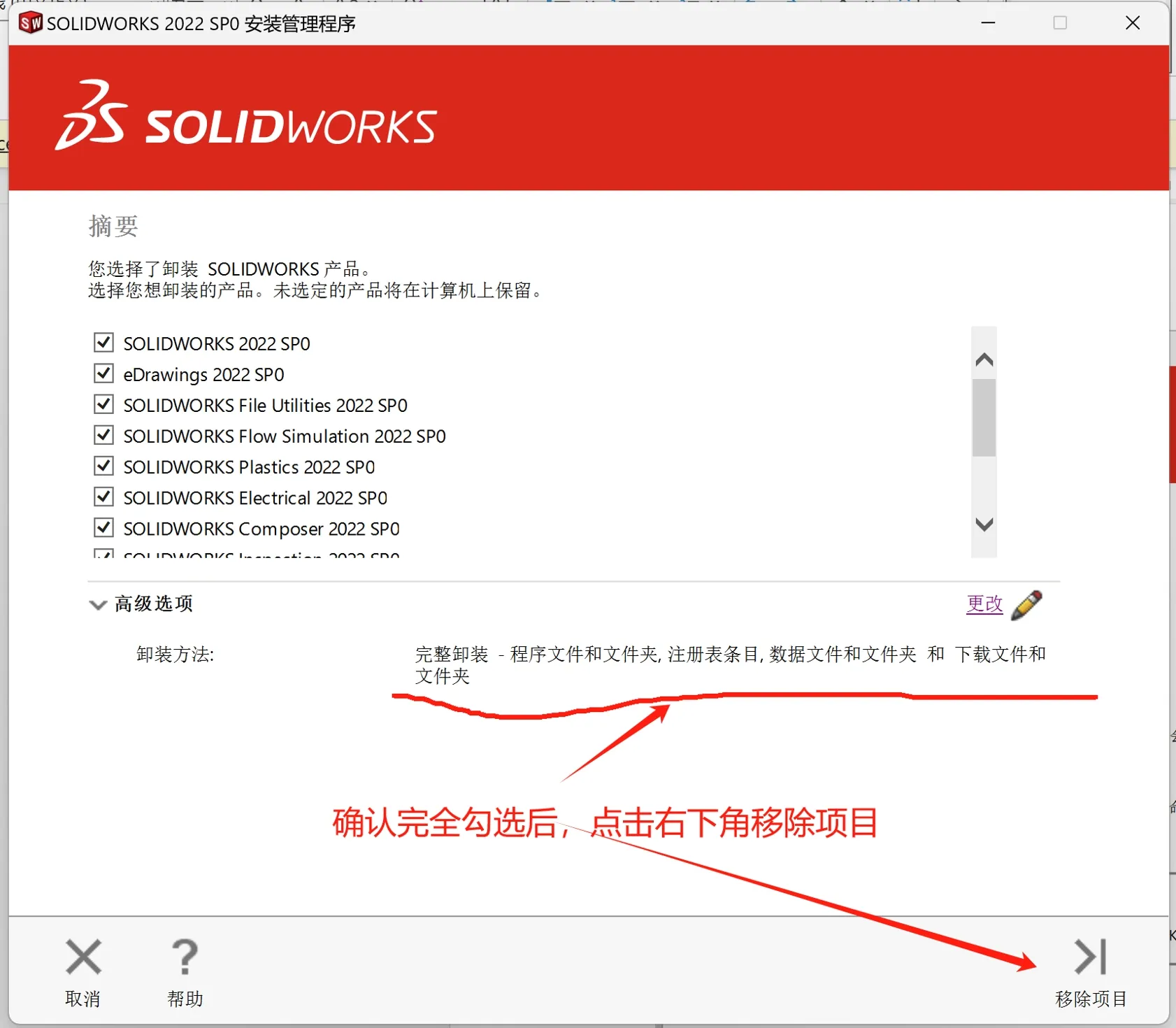Click the 卸装方法: label
The image size is (1176, 1028).
pos(175,655)
